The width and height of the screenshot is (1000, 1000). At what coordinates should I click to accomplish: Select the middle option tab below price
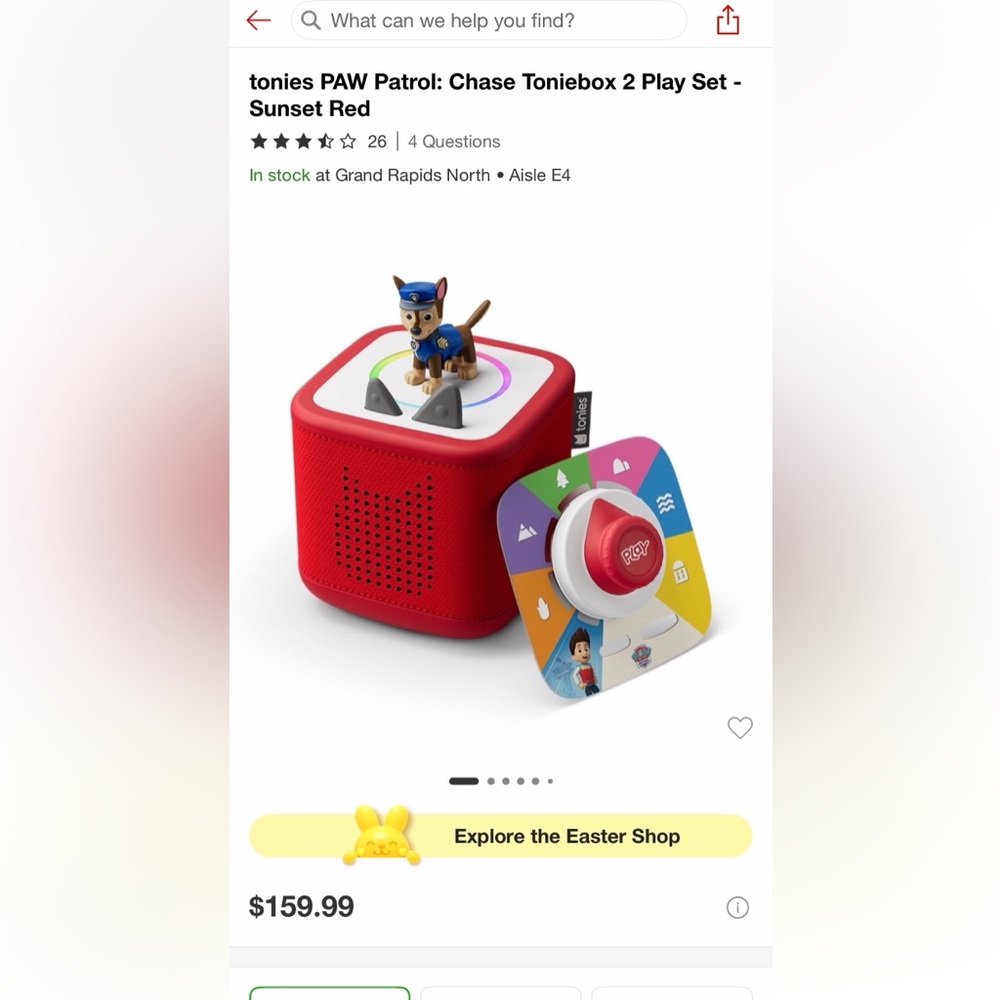(501, 992)
